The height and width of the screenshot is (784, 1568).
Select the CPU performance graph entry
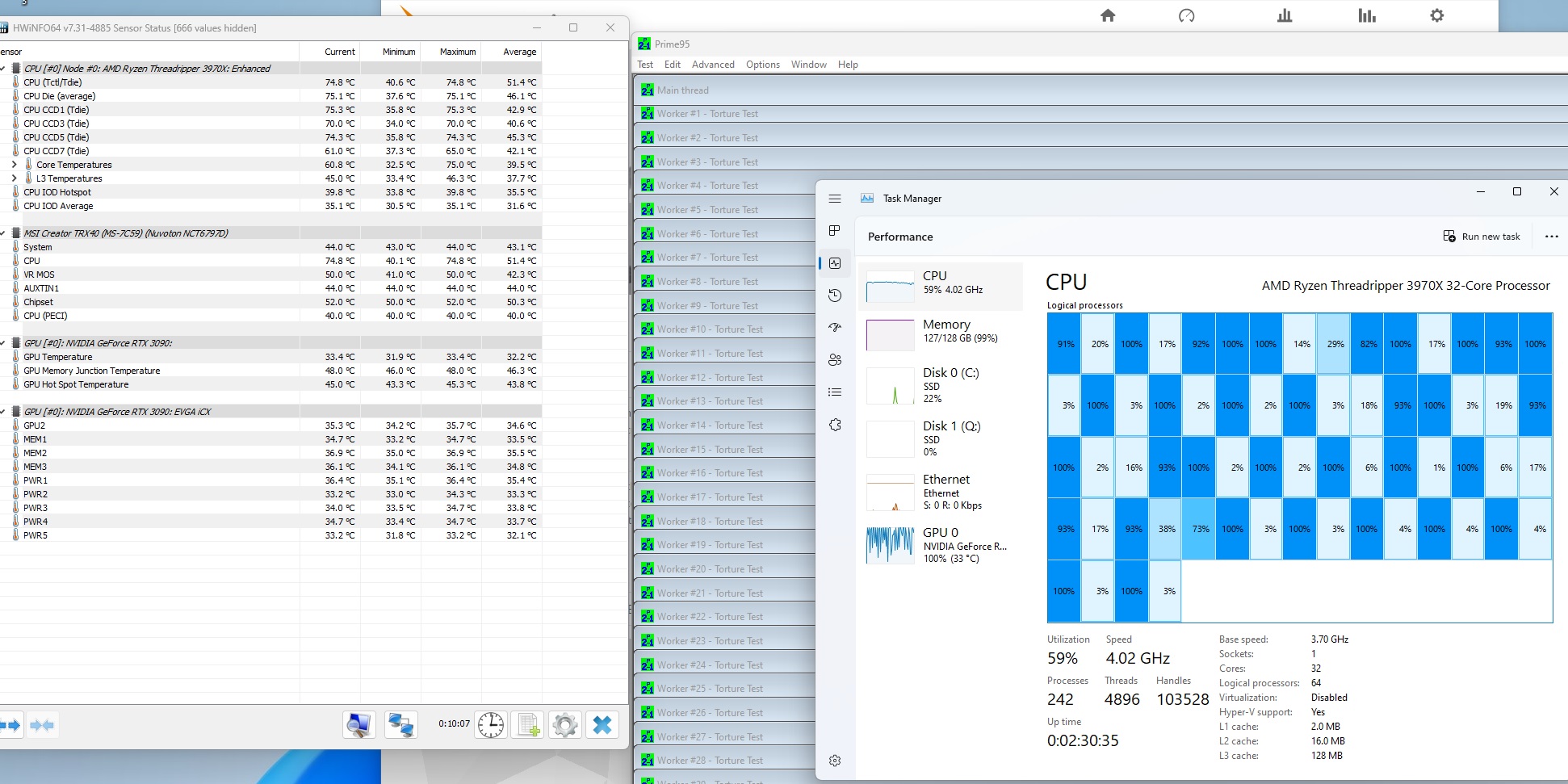tap(941, 287)
